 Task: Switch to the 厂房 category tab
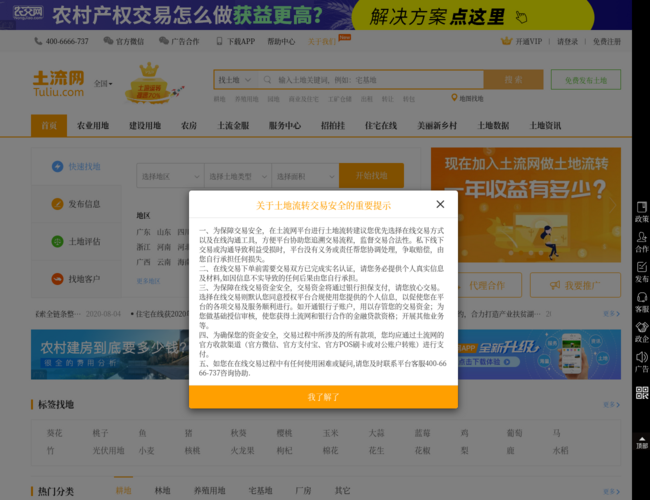pyautogui.click(x=303, y=490)
